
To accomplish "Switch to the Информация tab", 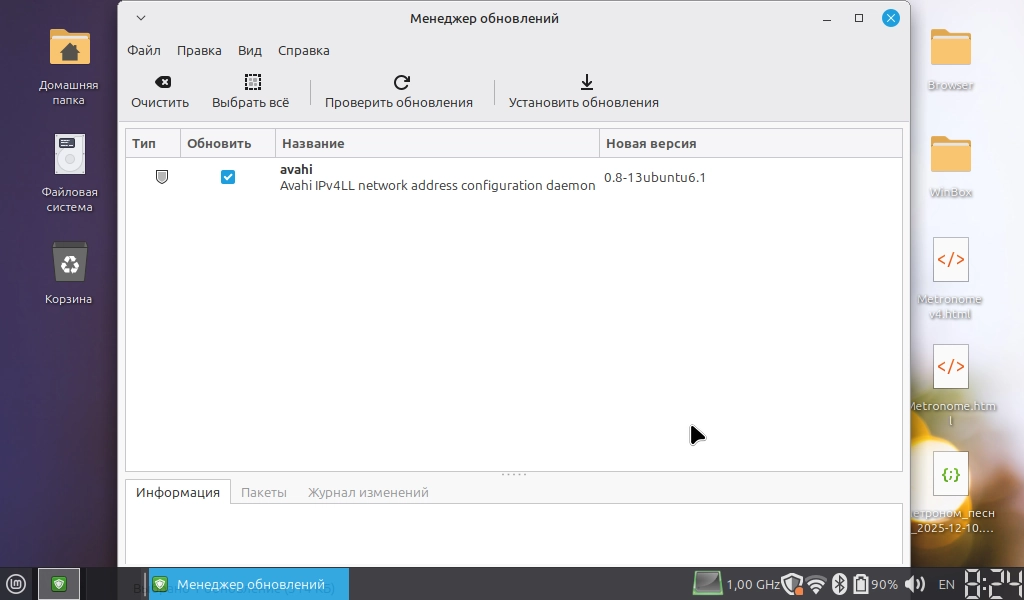I will tap(178, 492).
